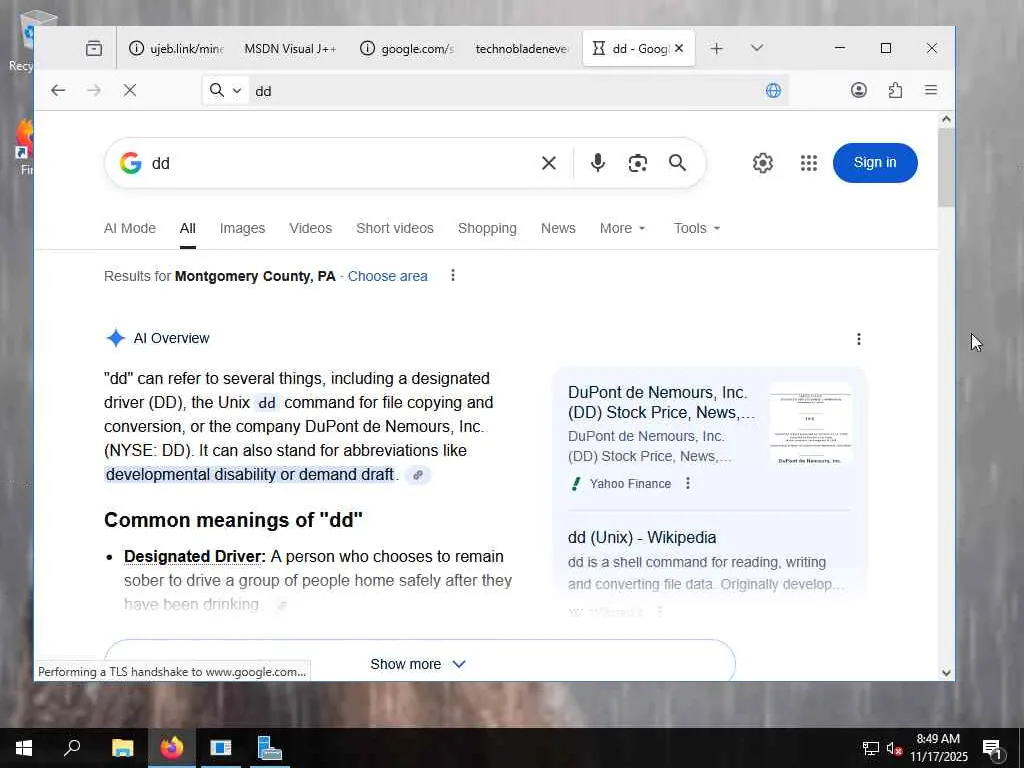Click Firefox icon in taskbar
This screenshot has width=1024, height=768.
[172, 748]
